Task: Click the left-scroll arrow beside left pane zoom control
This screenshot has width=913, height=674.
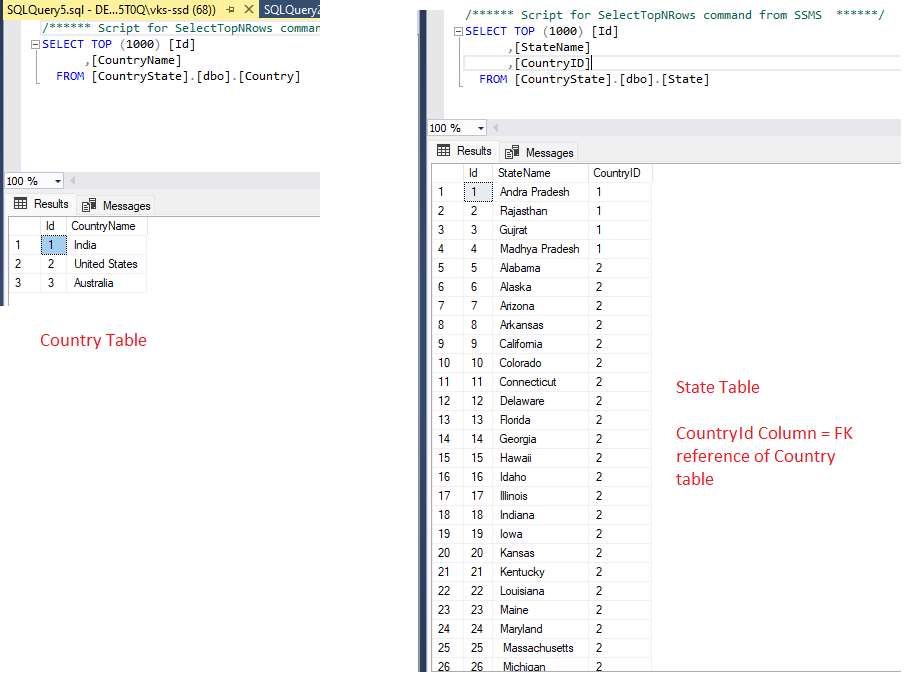Action: coord(73,181)
